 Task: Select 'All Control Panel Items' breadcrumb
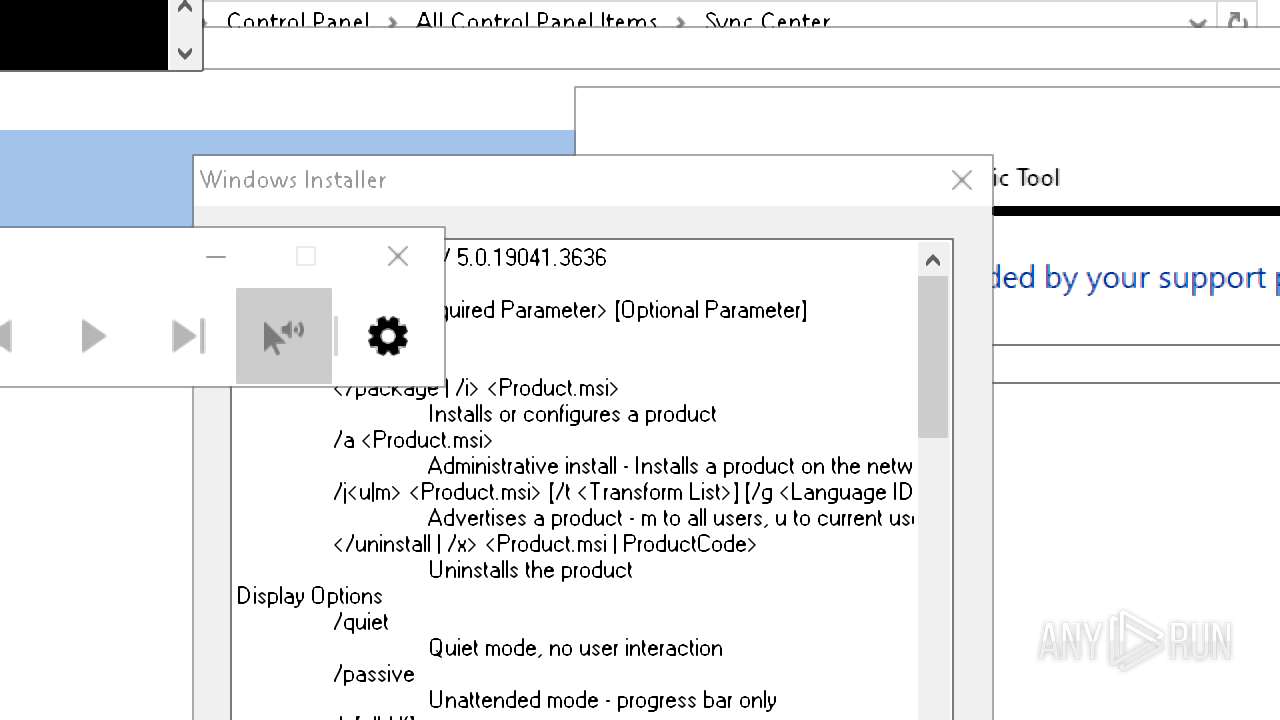coord(537,22)
